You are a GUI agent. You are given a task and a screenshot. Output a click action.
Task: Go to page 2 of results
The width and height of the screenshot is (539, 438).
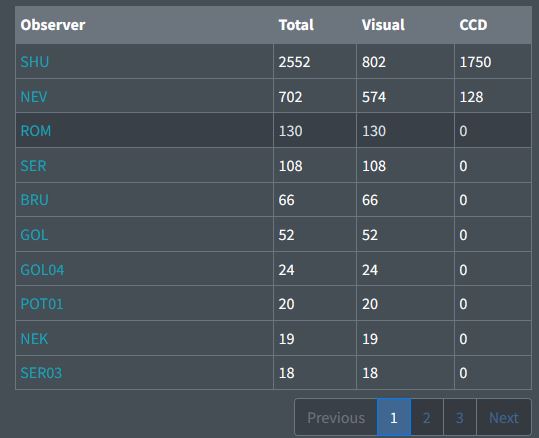[x=427, y=417]
